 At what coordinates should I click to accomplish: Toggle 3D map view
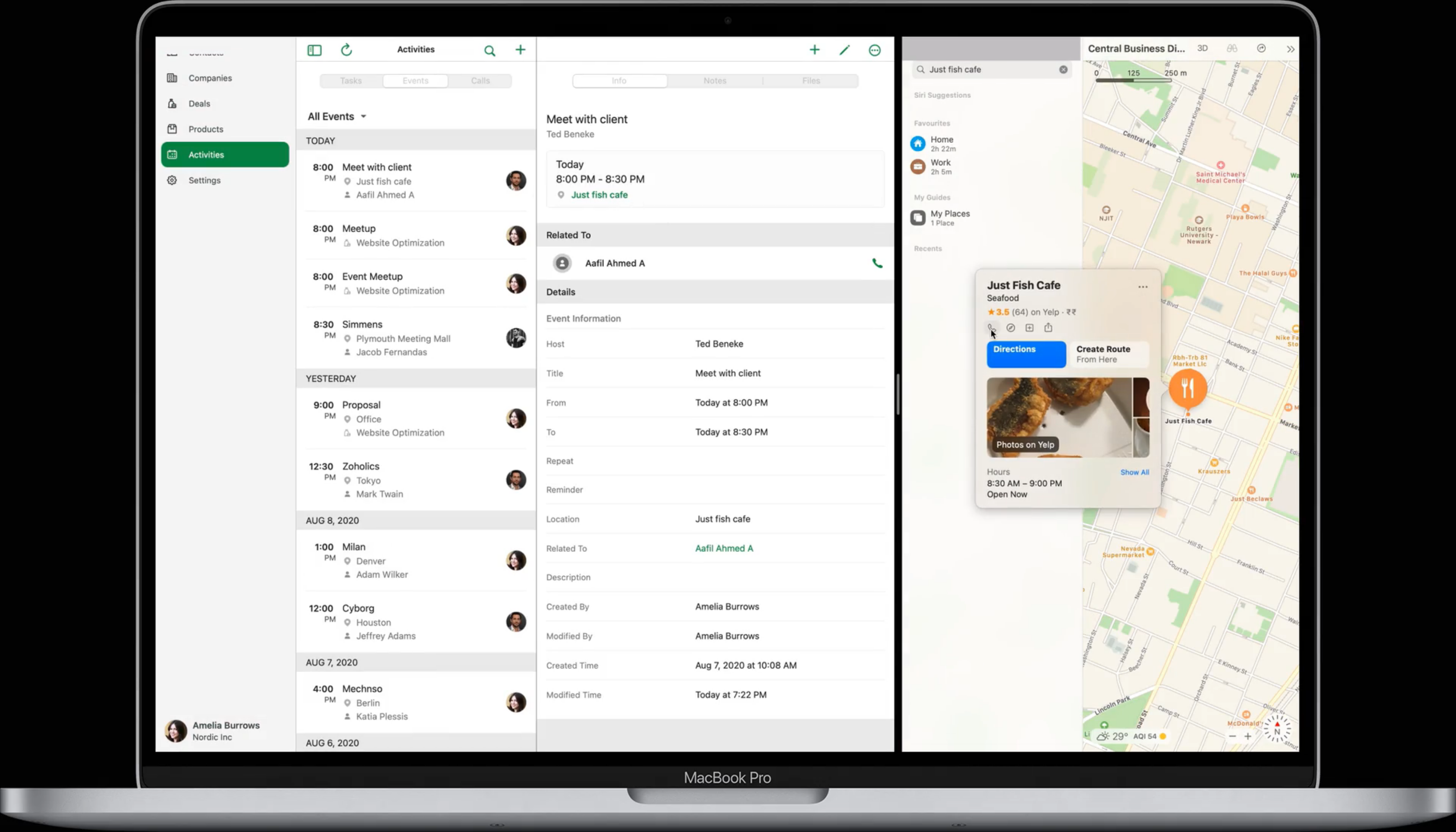pos(1203,49)
